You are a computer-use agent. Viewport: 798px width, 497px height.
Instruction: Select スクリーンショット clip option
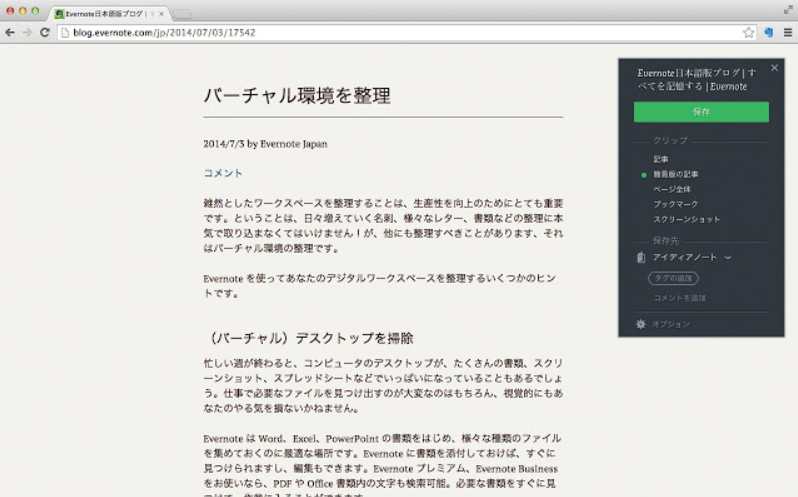pos(687,219)
